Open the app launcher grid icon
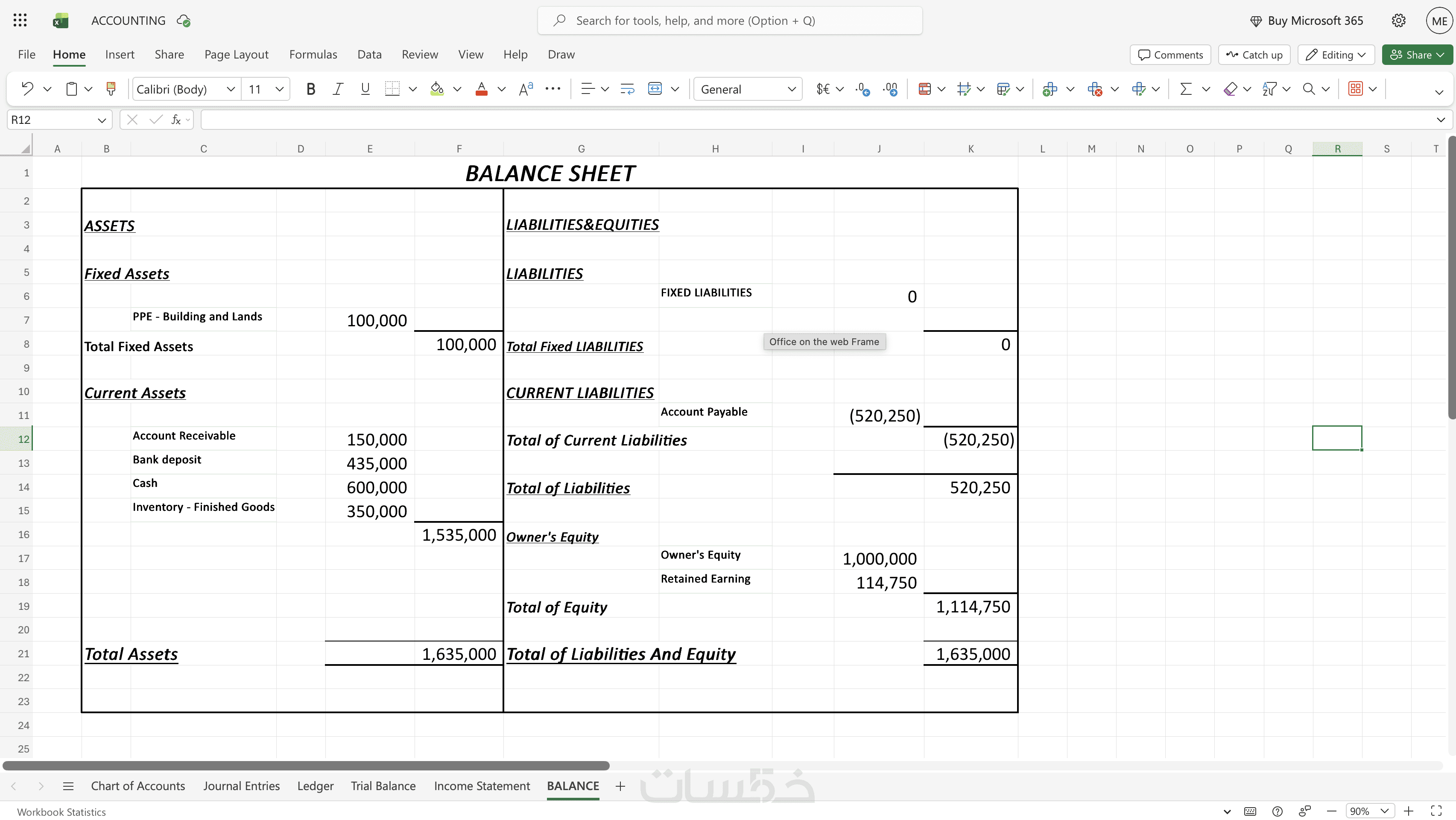The width and height of the screenshot is (1456, 820). pos(20,20)
